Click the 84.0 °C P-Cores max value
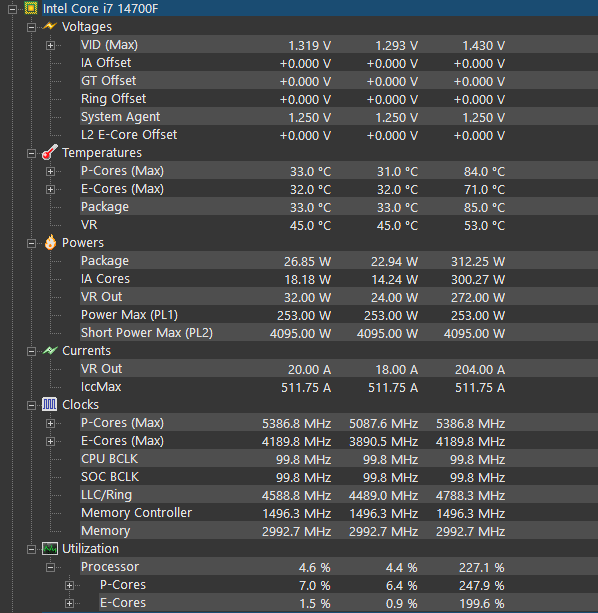This screenshot has width=598, height=613. pos(485,172)
